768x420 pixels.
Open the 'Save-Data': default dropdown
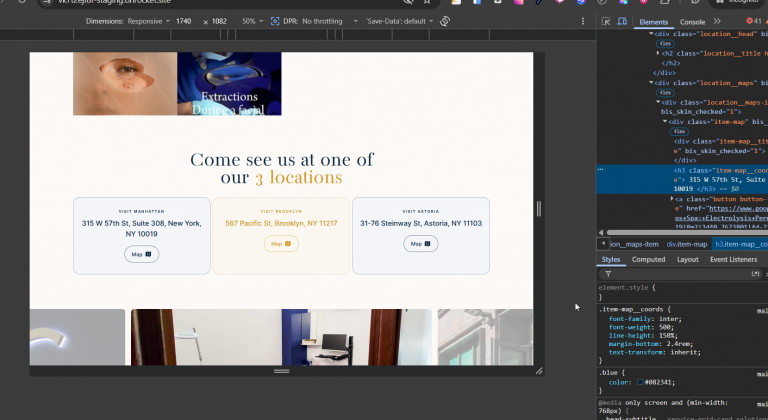click(400, 21)
